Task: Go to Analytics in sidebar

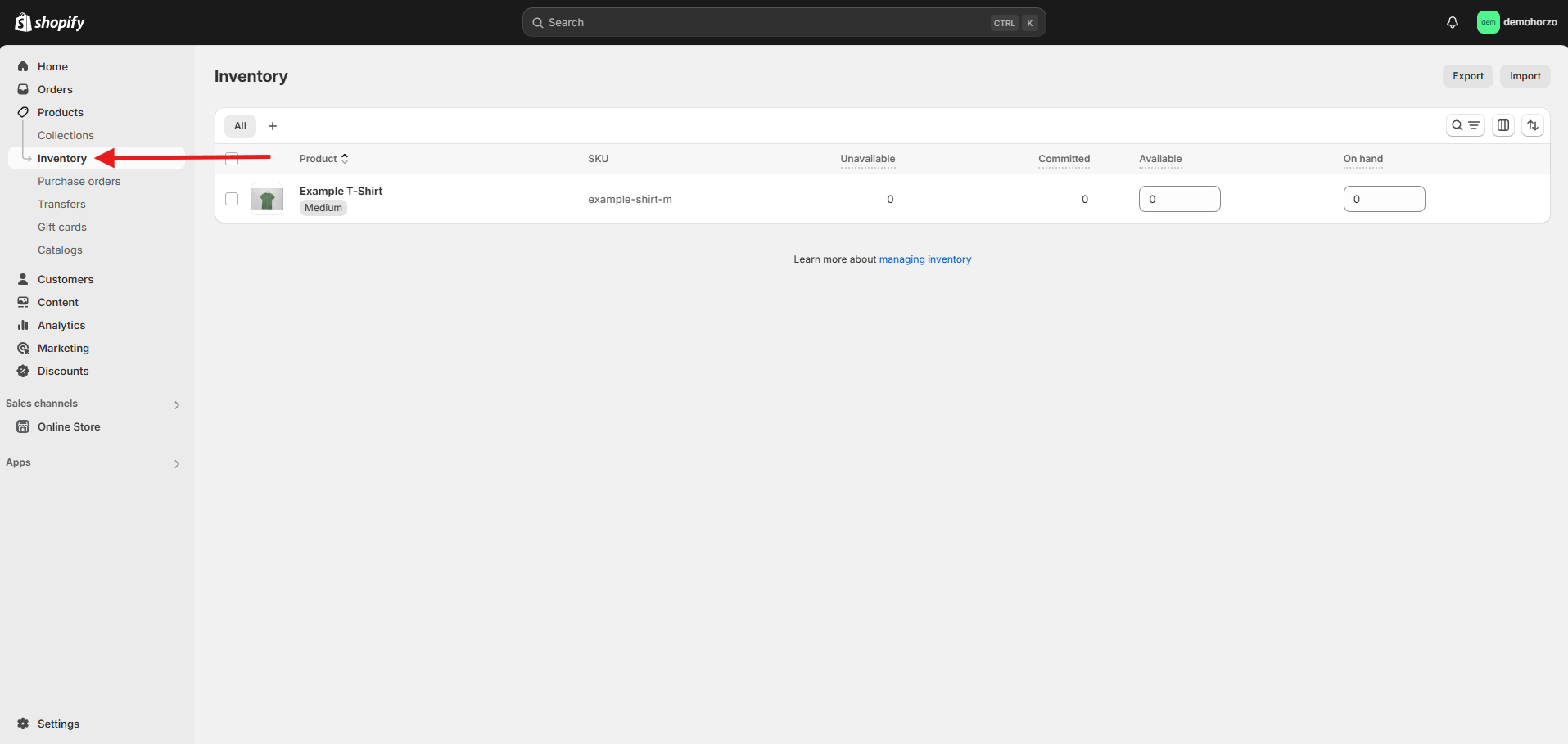Action: point(61,325)
